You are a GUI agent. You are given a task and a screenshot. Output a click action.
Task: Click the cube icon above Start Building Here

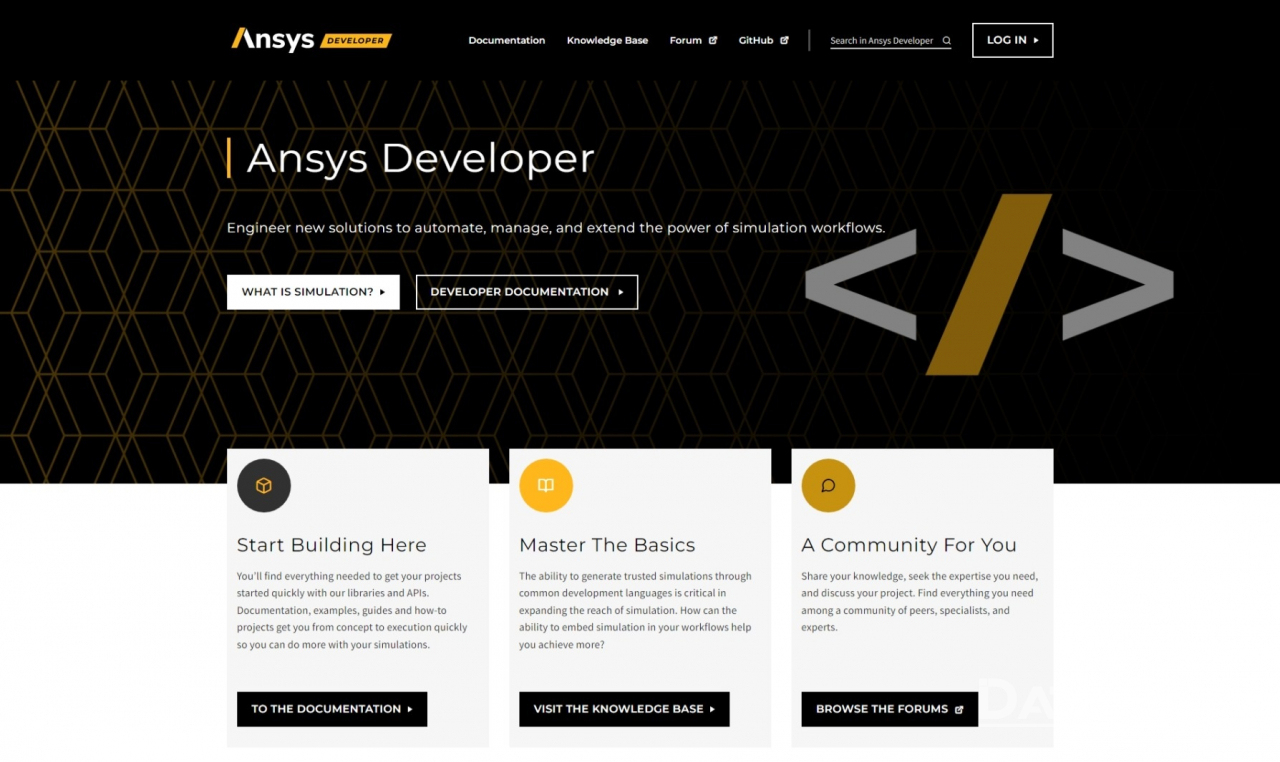(264, 486)
